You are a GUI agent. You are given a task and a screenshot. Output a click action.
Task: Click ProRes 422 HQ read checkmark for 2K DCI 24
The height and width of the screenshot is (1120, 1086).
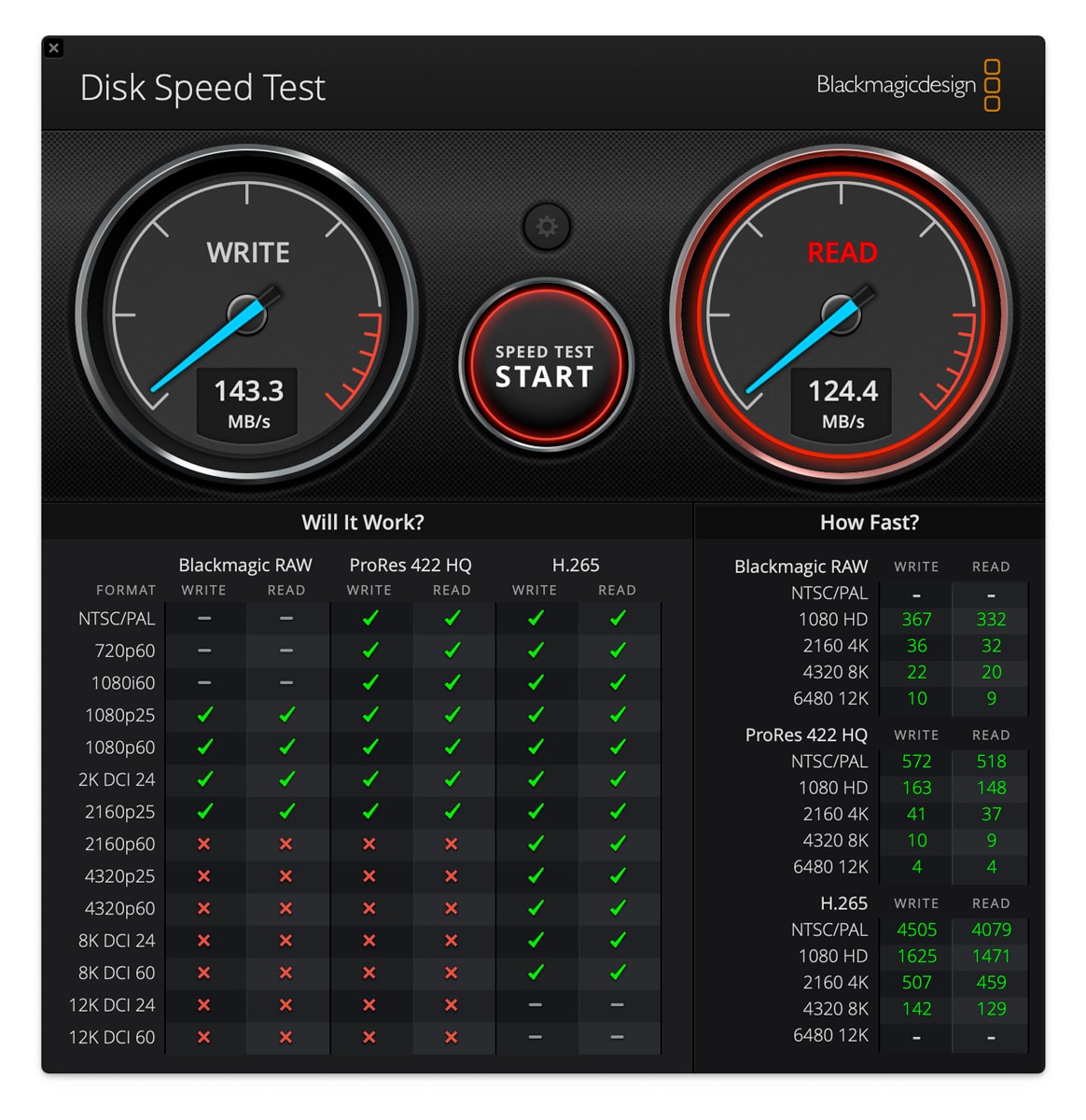(452, 779)
